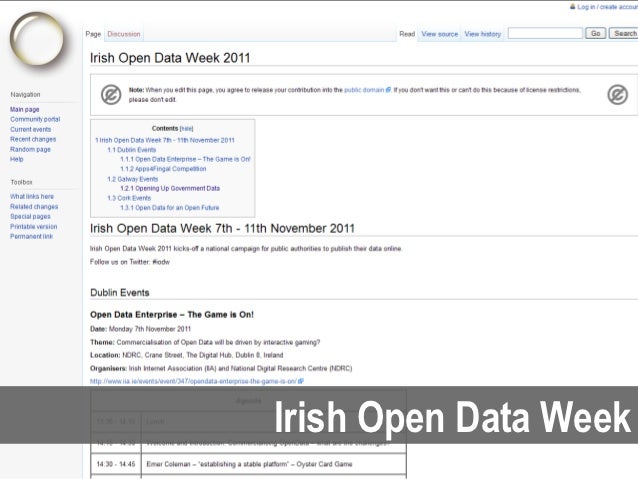
Task: Click the Dublin Events section heading
Action: point(120,293)
